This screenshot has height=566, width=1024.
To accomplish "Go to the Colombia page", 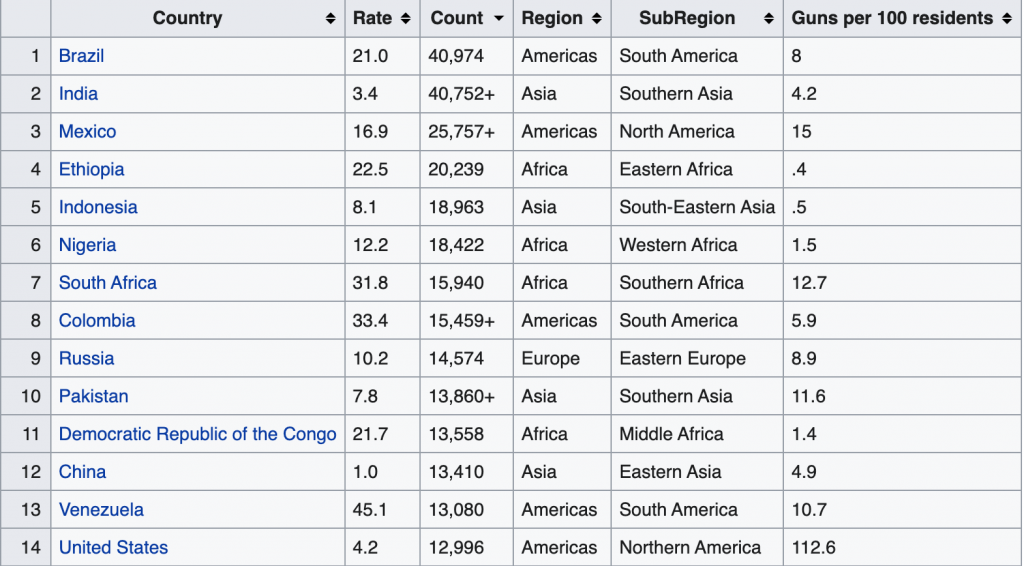I will coord(97,321).
